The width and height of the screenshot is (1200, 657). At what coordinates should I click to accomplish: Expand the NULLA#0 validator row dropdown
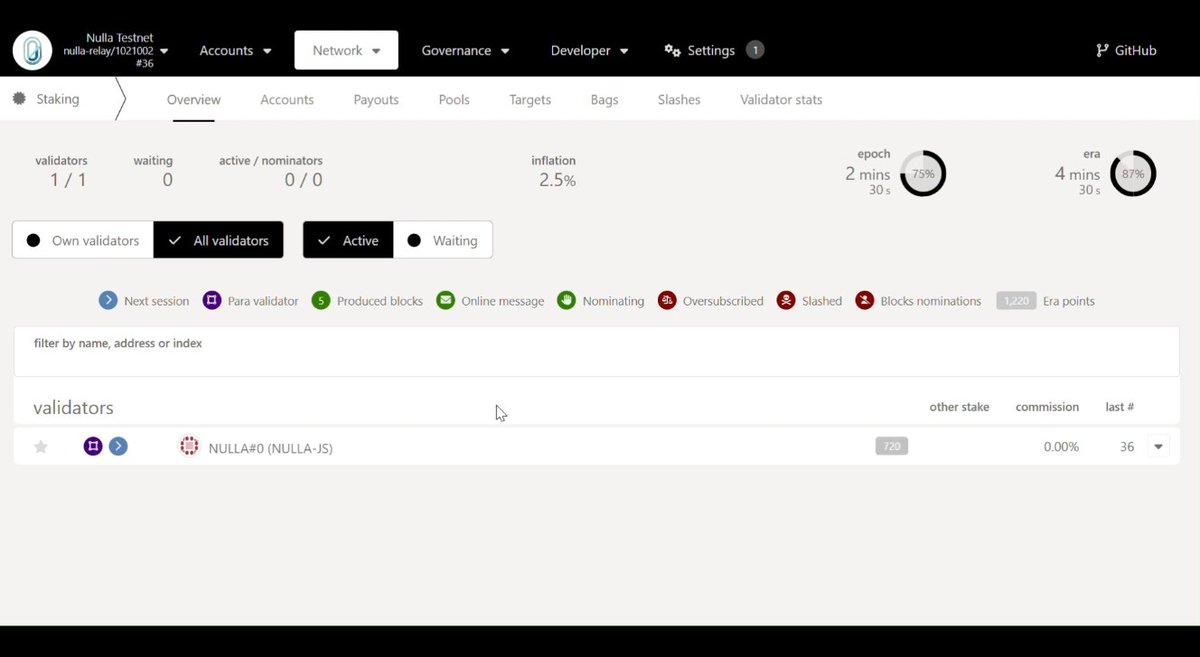click(x=1159, y=447)
